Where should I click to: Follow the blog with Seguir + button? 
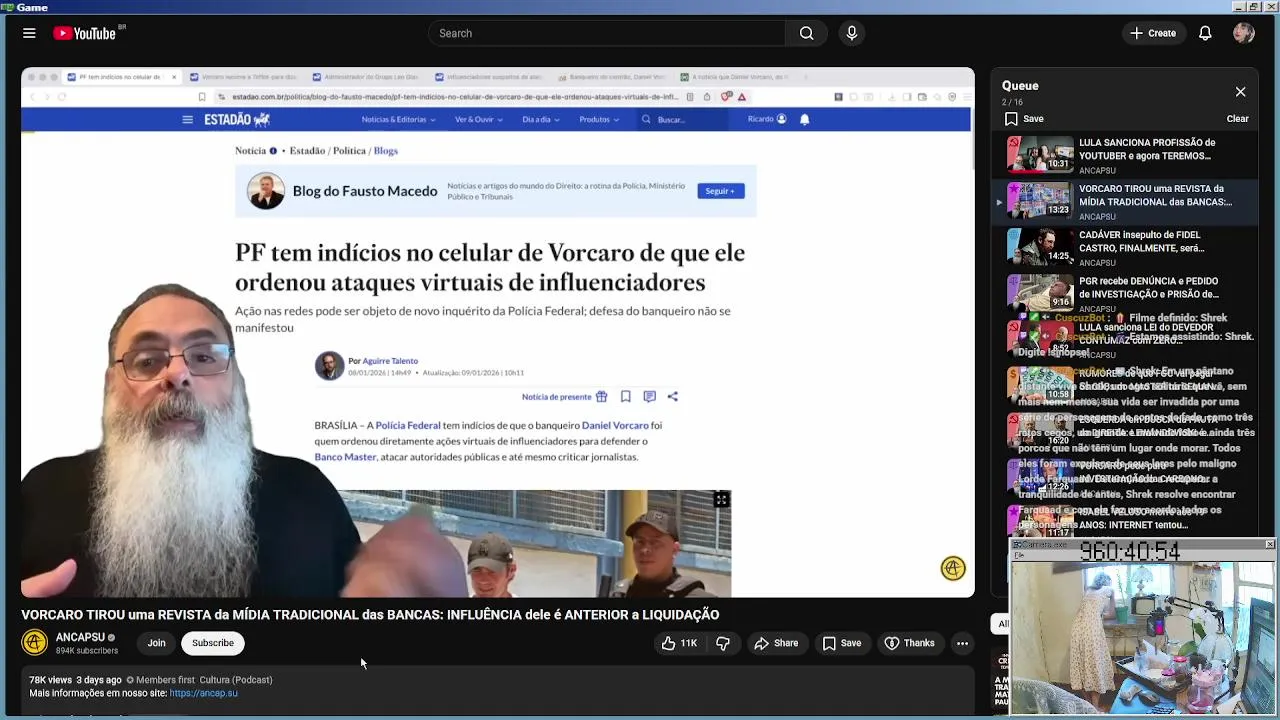pyautogui.click(x=720, y=191)
